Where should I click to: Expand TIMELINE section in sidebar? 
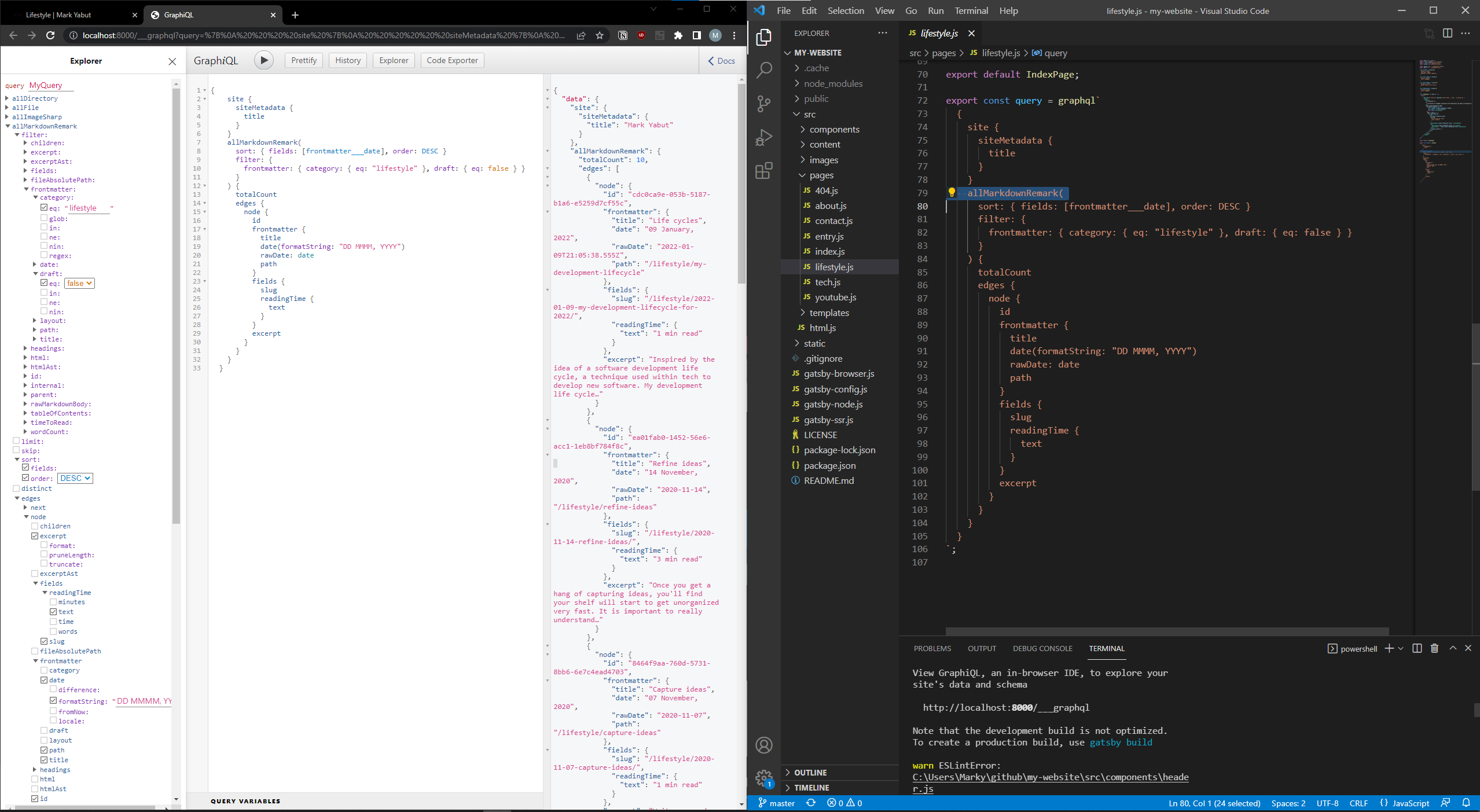[811, 788]
